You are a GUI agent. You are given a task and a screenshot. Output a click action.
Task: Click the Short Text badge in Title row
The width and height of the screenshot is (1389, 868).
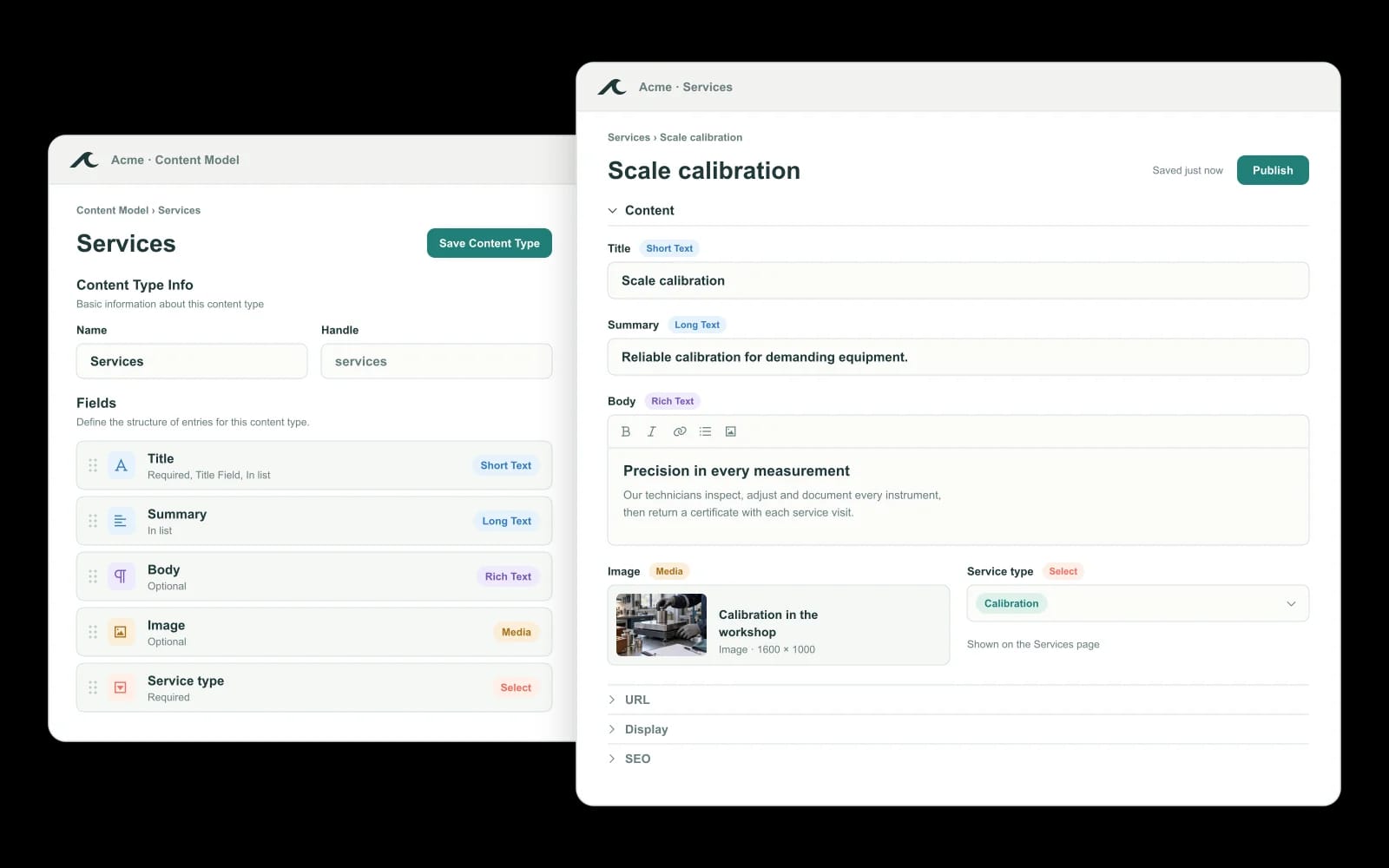[506, 465]
